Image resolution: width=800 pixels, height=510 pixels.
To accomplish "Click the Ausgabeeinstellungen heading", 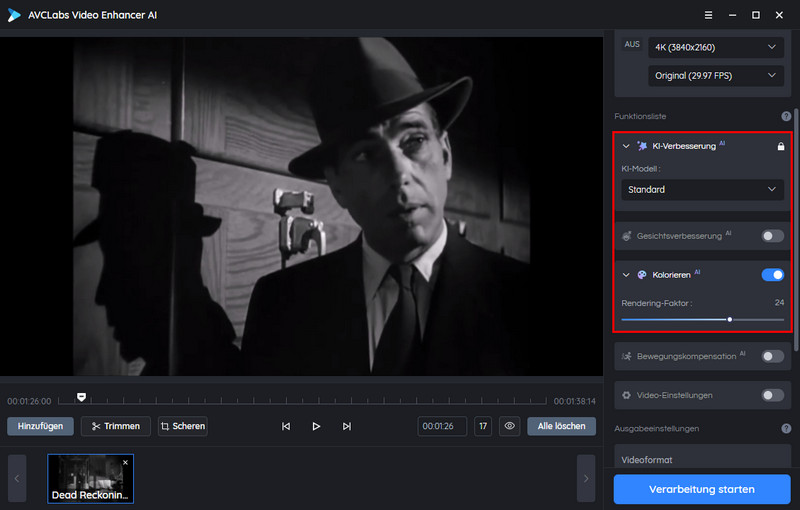I will (x=656, y=428).
